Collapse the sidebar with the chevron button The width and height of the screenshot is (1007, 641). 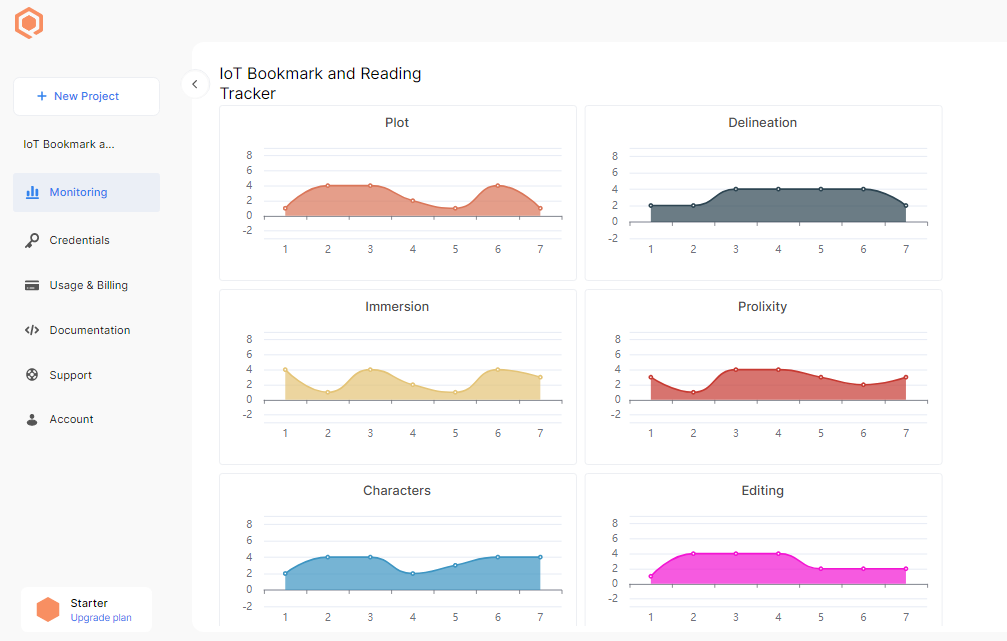[194, 85]
